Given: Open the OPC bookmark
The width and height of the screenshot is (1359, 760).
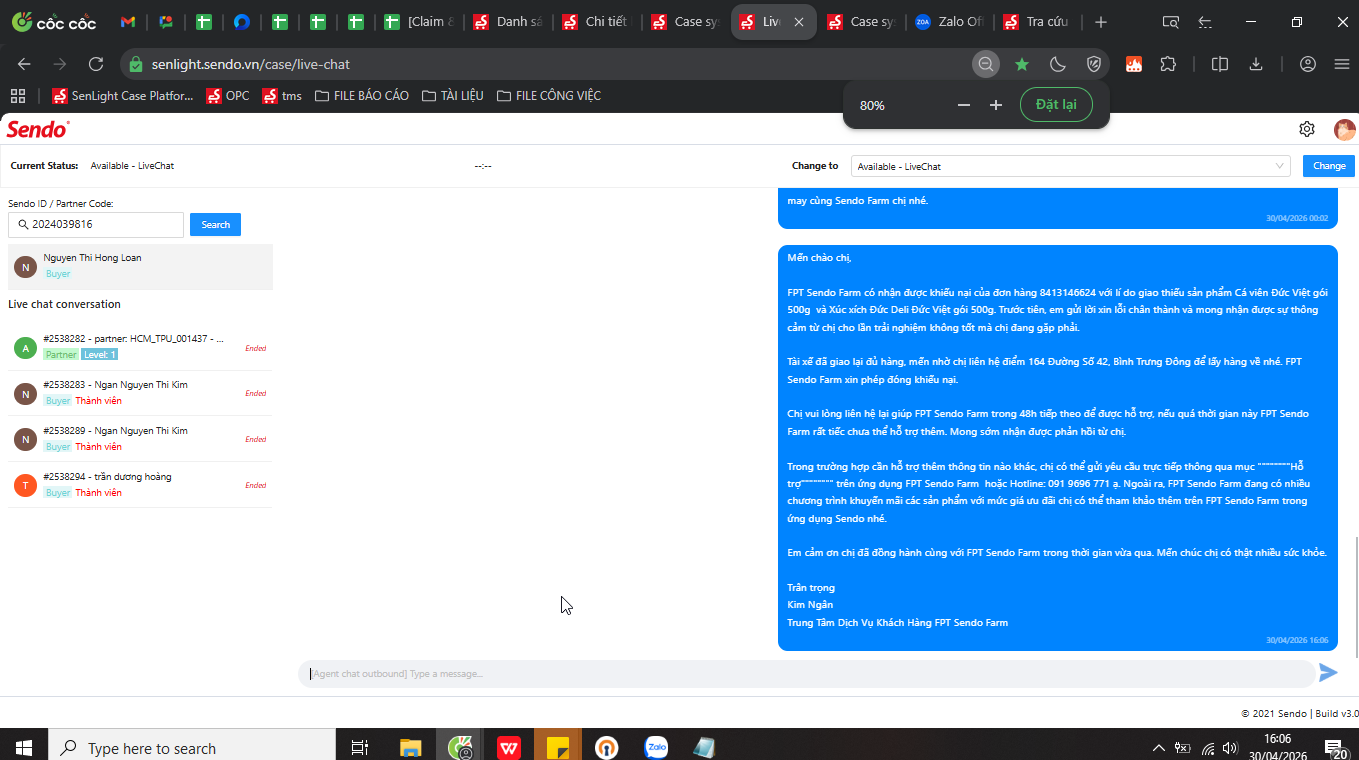Looking at the screenshot, I should [228, 96].
